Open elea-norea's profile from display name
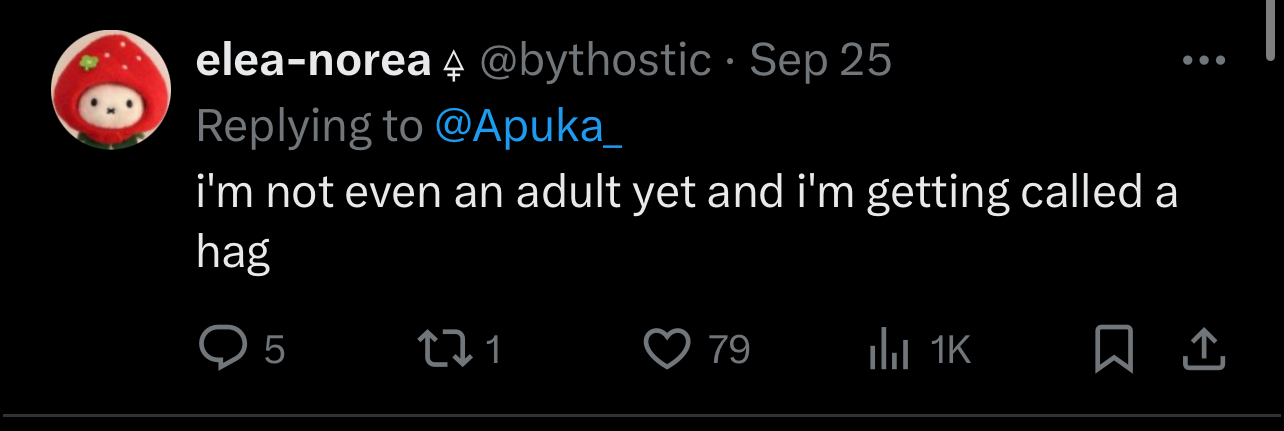Viewport: 1284px width, 431px height. pyautogui.click(x=313, y=62)
